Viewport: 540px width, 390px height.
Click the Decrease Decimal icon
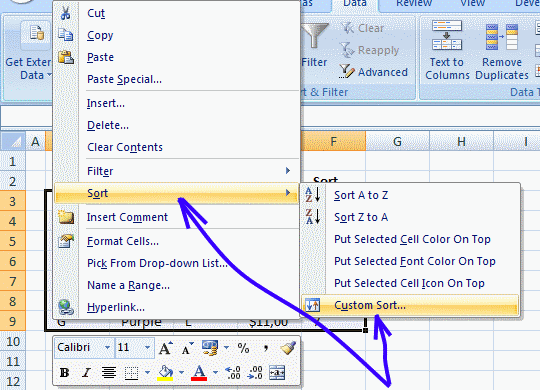click(x=255, y=372)
